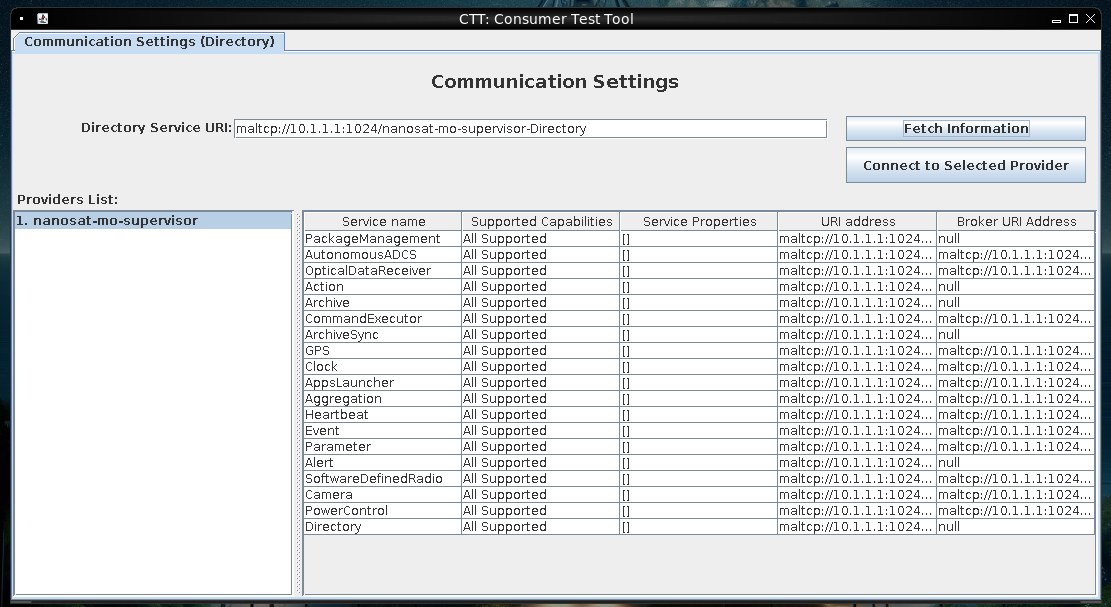Sort by the Service name column header
This screenshot has height=607, width=1111.
point(383,222)
